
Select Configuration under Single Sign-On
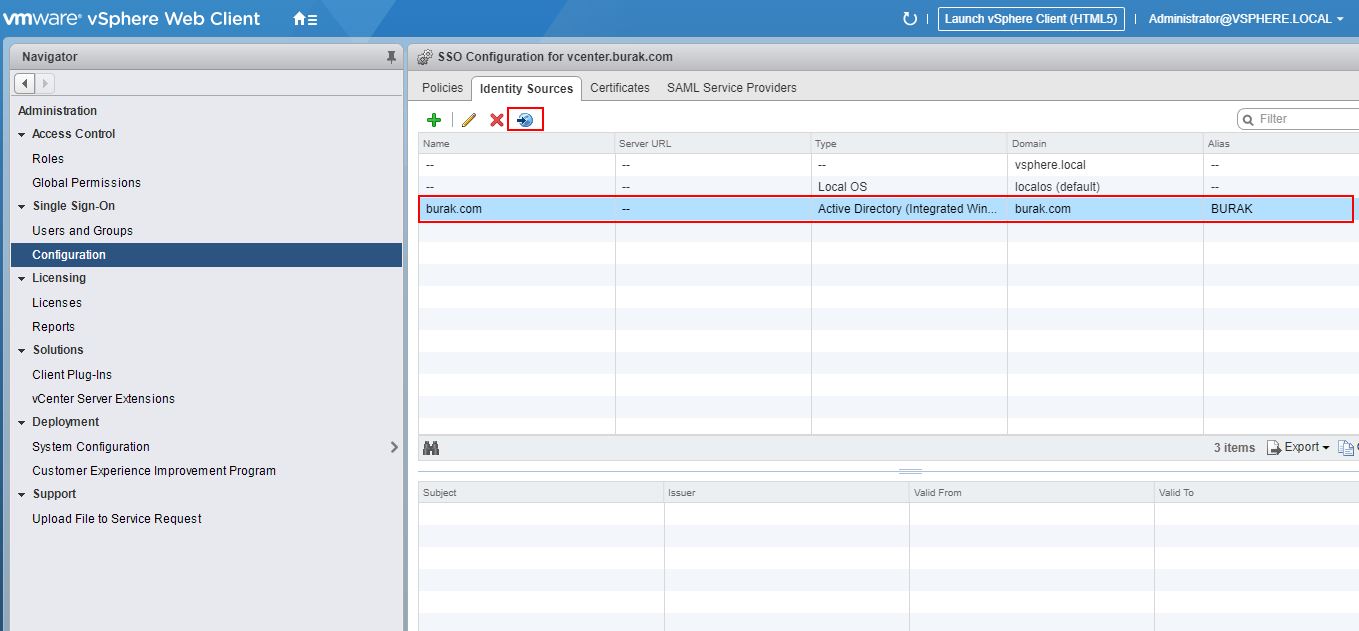click(x=206, y=255)
